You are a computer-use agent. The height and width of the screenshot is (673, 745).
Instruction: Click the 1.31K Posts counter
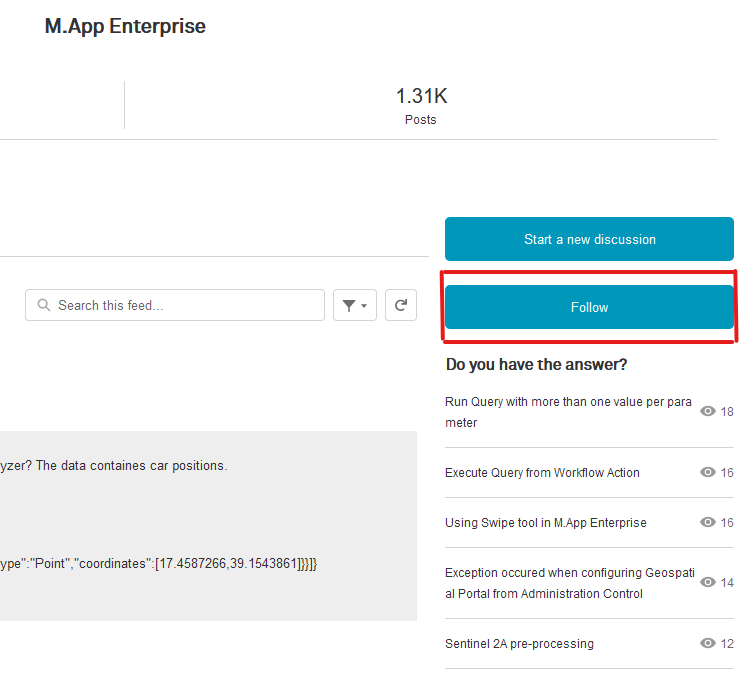click(421, 105)
